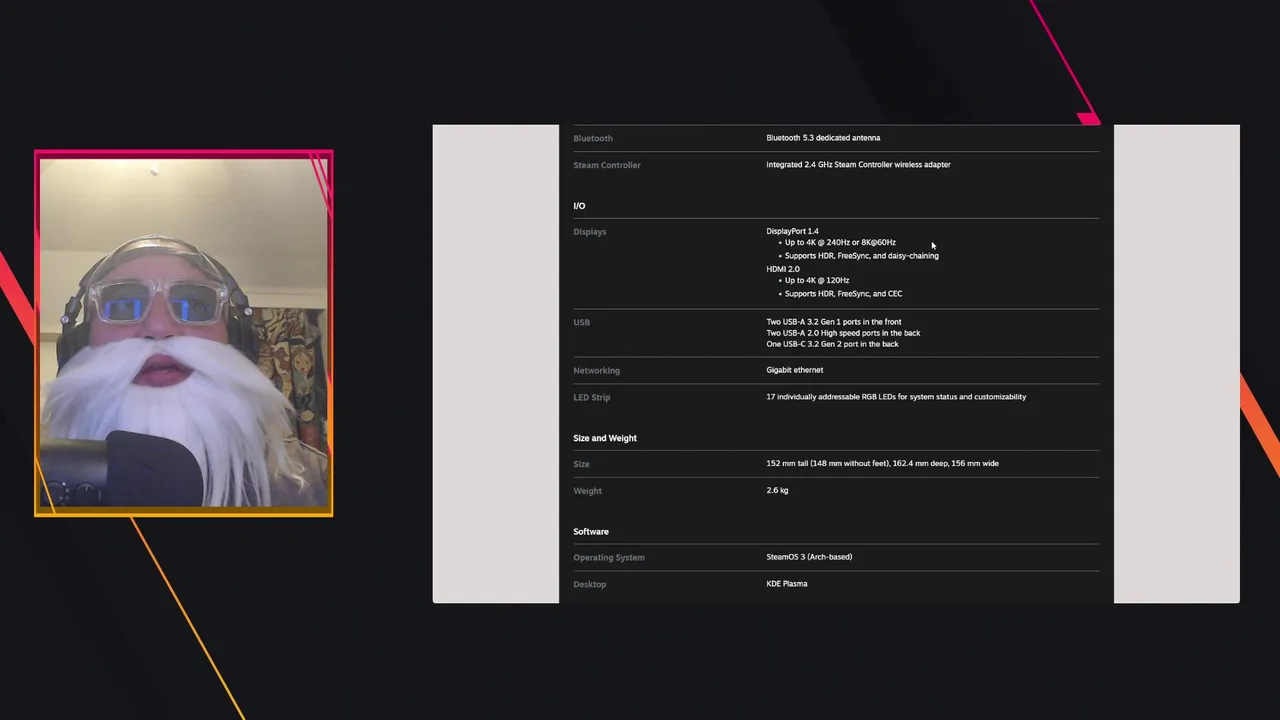Select the 'Networking' row label
Viewport: 1280px width, 720px height.
pos(596,371)
